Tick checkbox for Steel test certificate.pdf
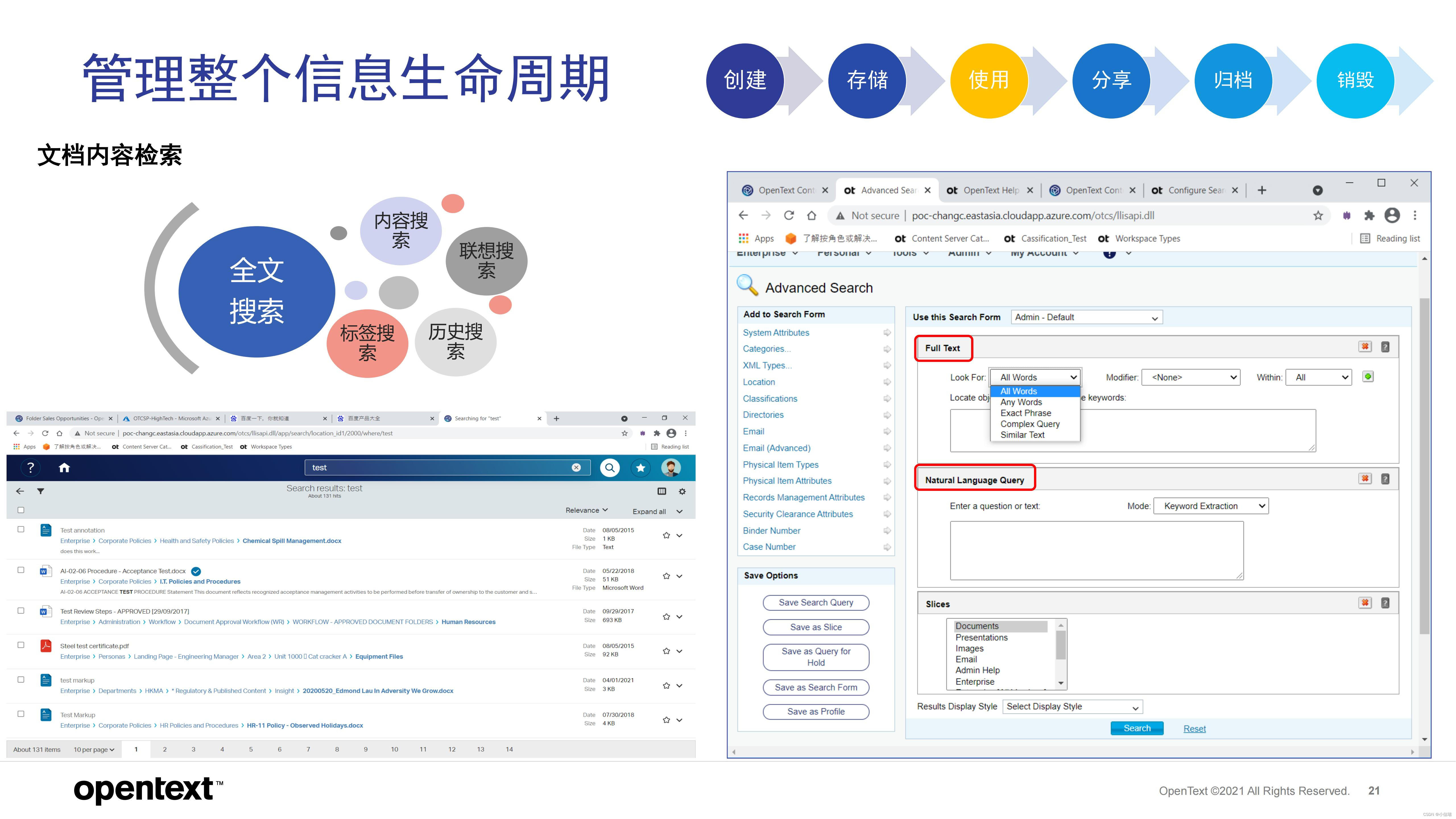 tap(21, 645)
